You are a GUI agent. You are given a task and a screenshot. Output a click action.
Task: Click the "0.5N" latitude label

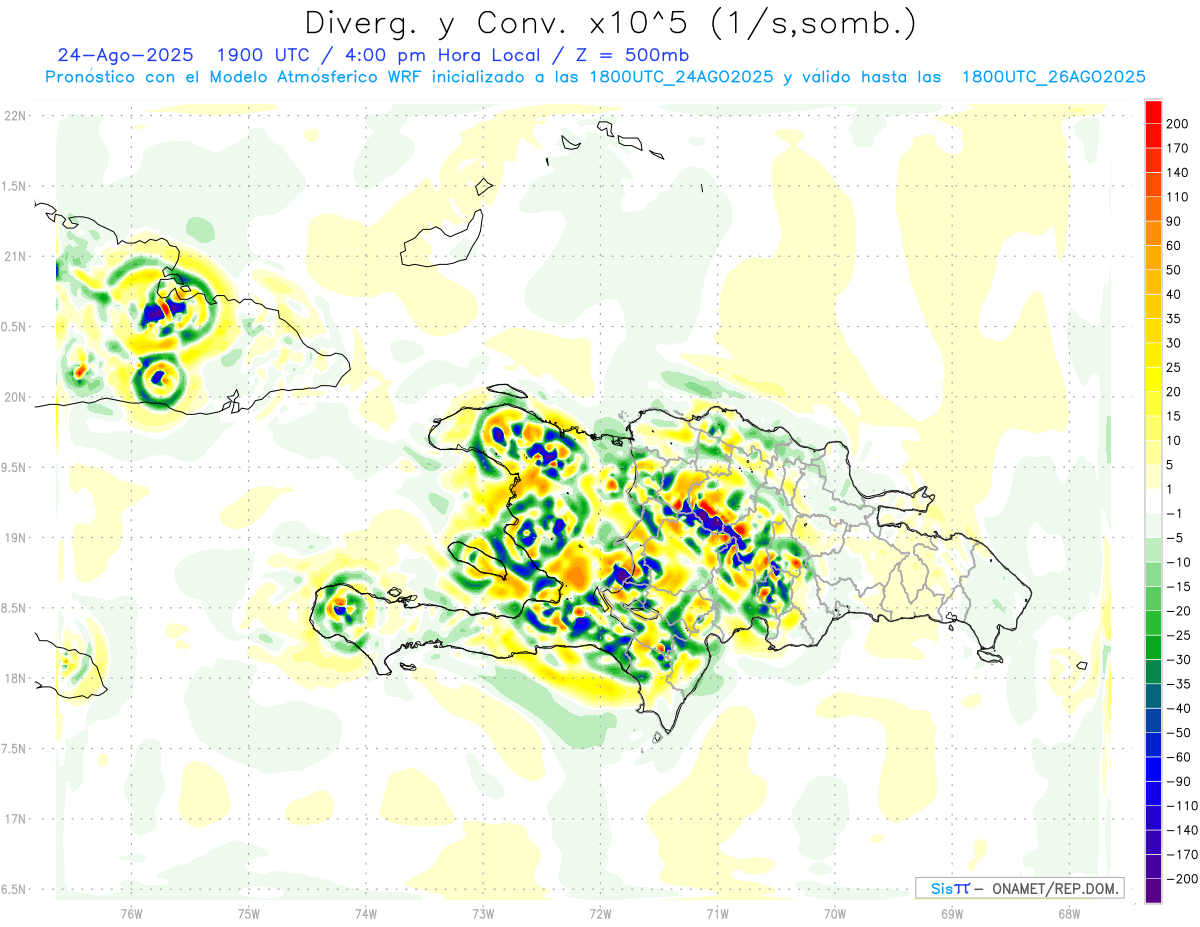coord(15,327)
